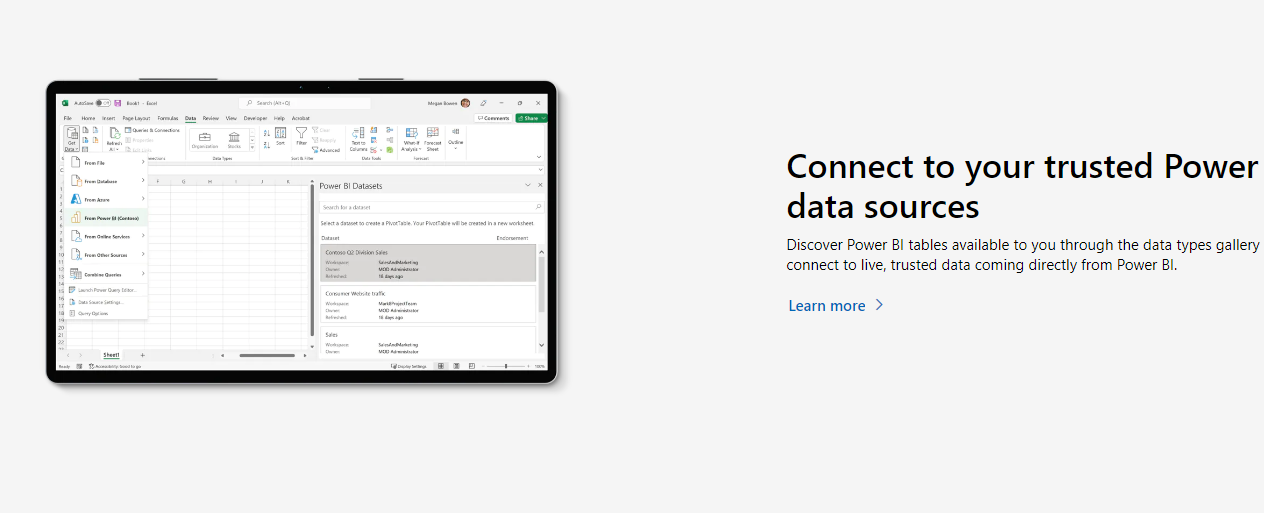Expand the formula bar chevron

point(540,169)
